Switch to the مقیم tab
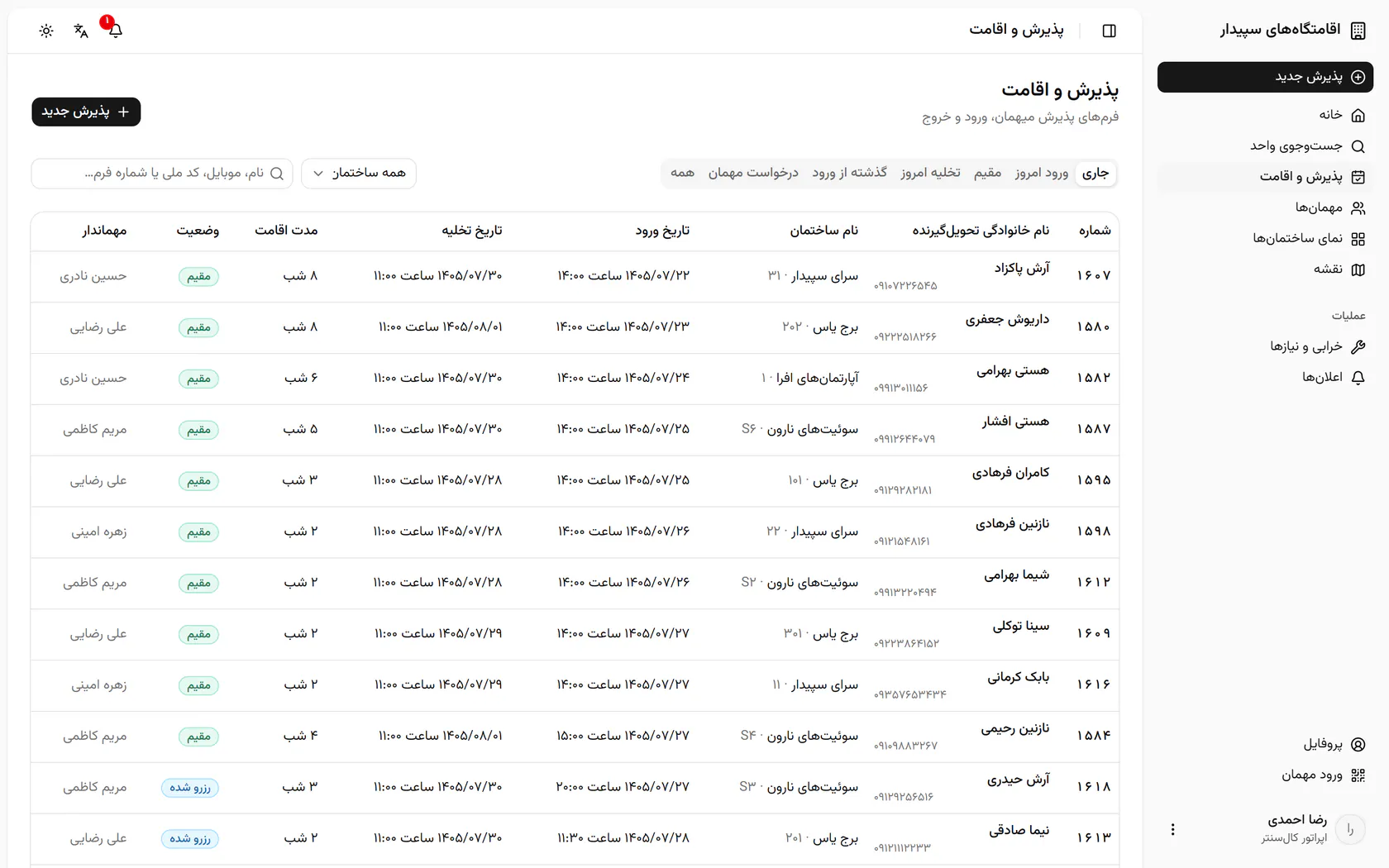Screen dimensions: 1389x868 (987, 173)
